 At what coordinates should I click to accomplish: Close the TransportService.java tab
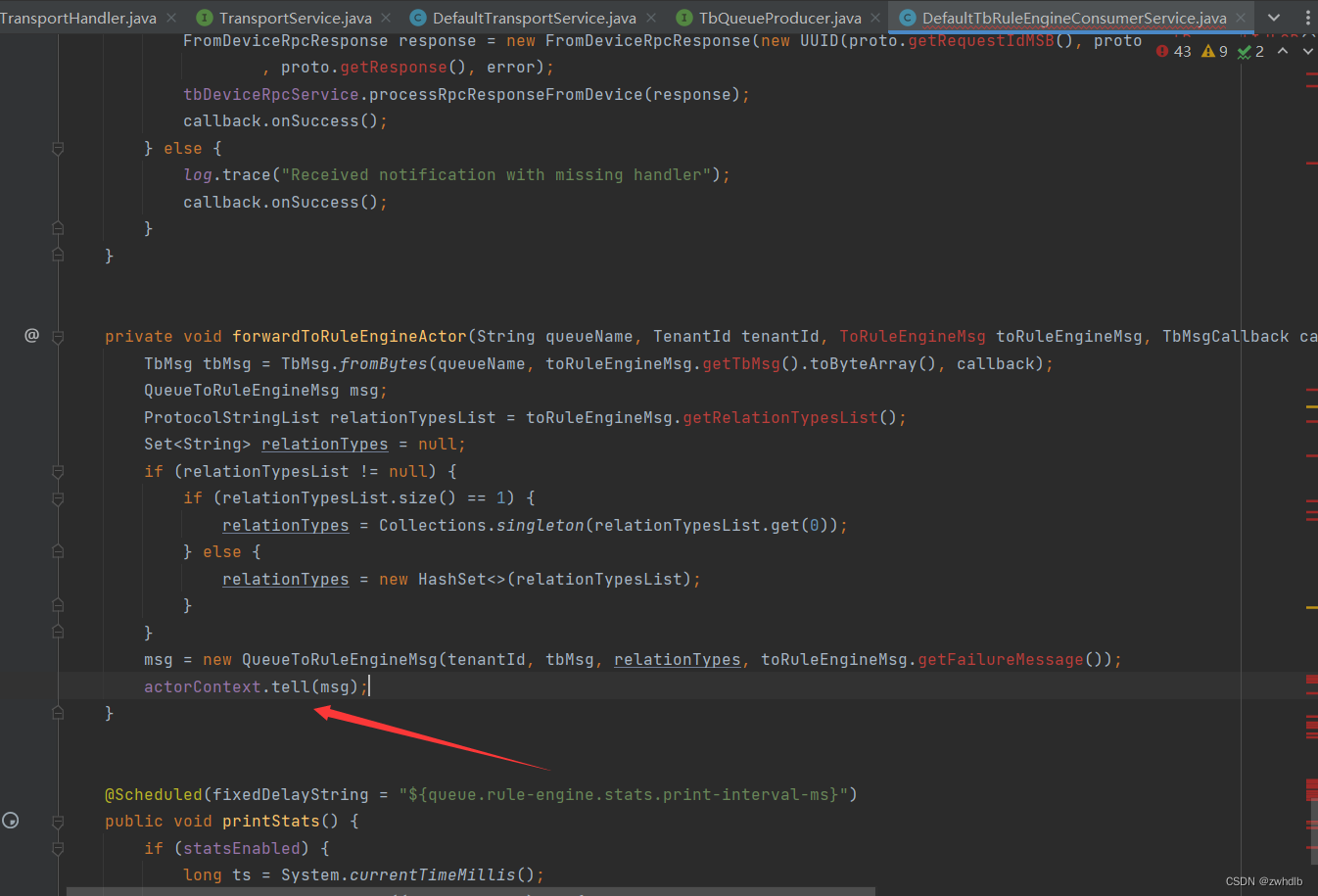(386, 18)
